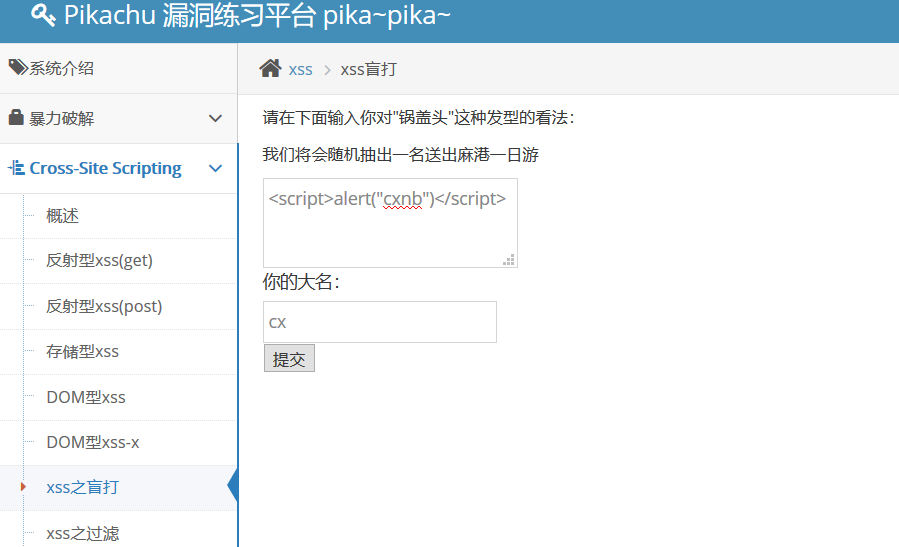Click the lock icon beside 暴力破解

coord(16,117)
